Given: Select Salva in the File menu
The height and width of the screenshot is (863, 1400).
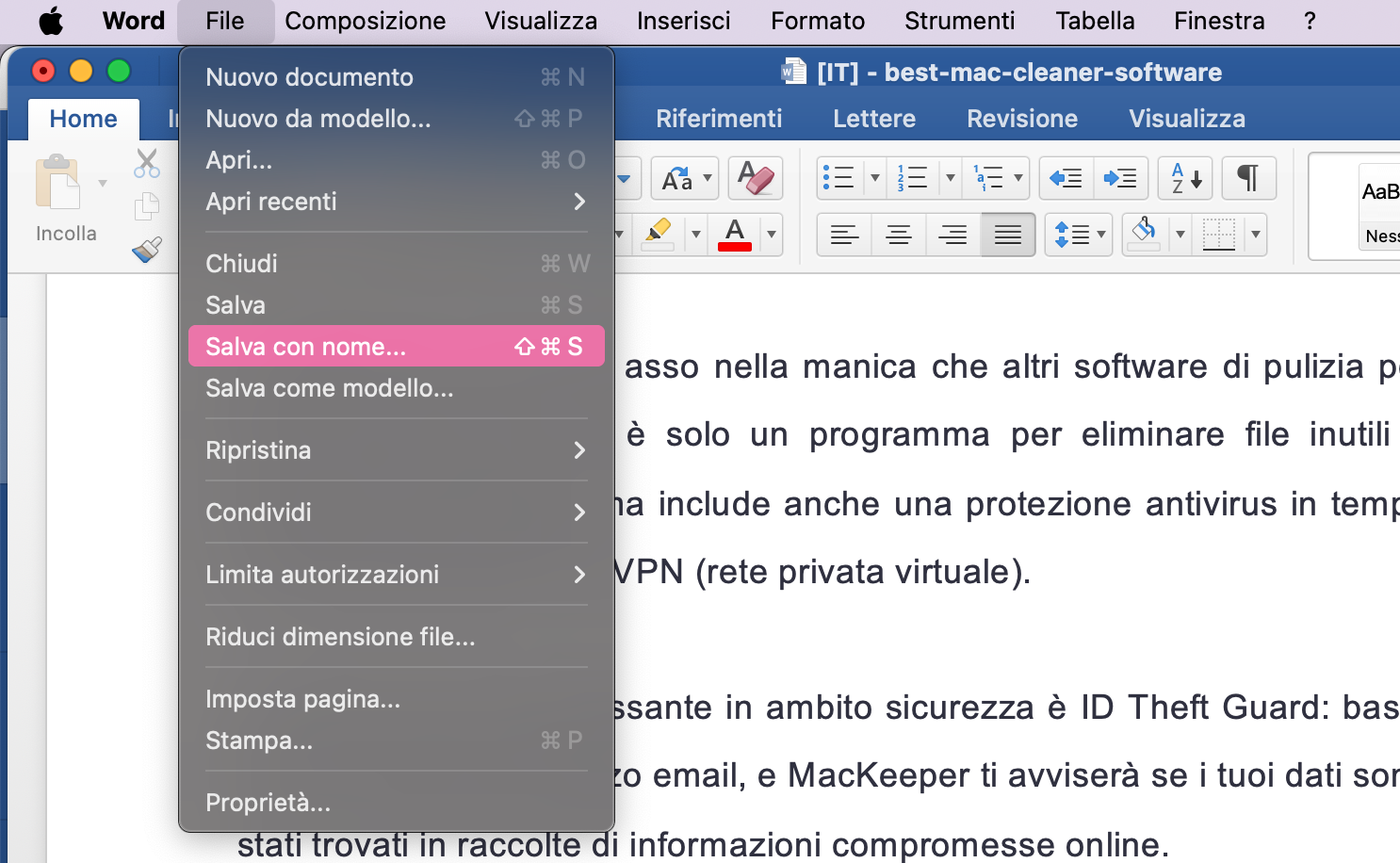Looking at the screenshot, I should (x=396, y=305).
